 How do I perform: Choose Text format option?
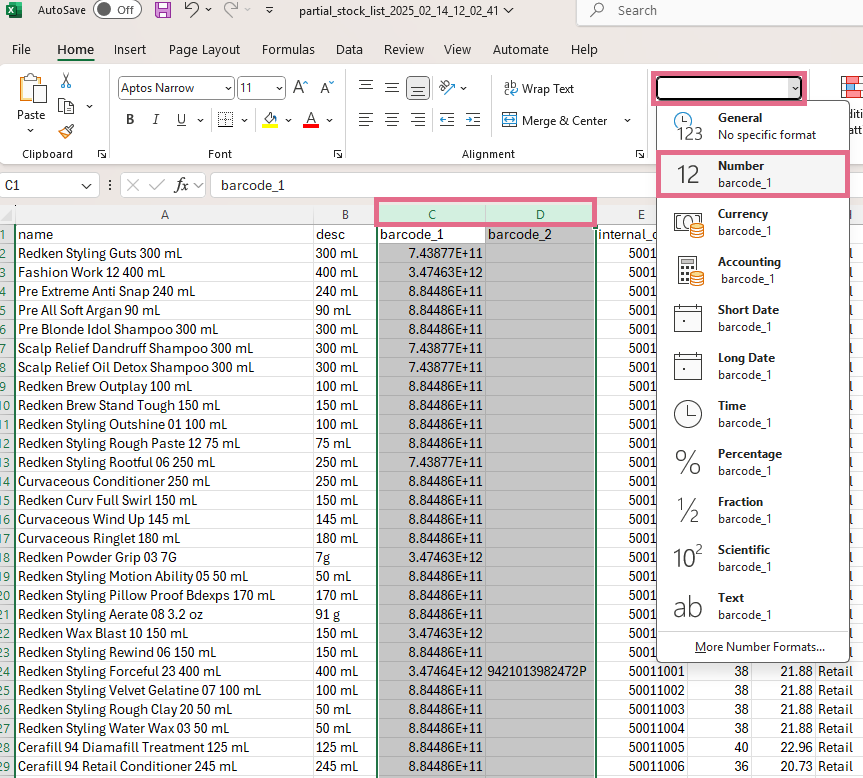pos(752,606)
